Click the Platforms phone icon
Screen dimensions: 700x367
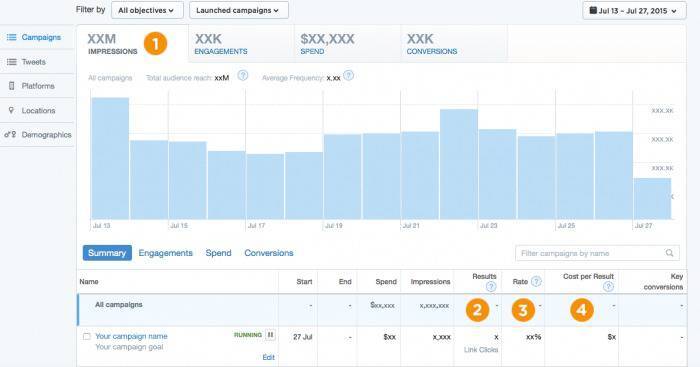pos(12,86)
